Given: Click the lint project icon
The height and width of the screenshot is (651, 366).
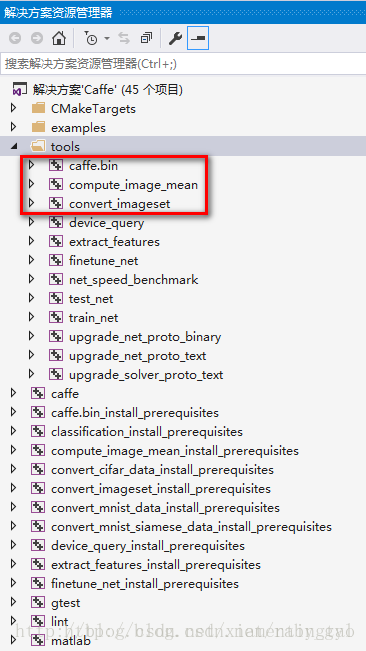Looking at the screenshot, I should pyautogui.click(x=38, y=622).
